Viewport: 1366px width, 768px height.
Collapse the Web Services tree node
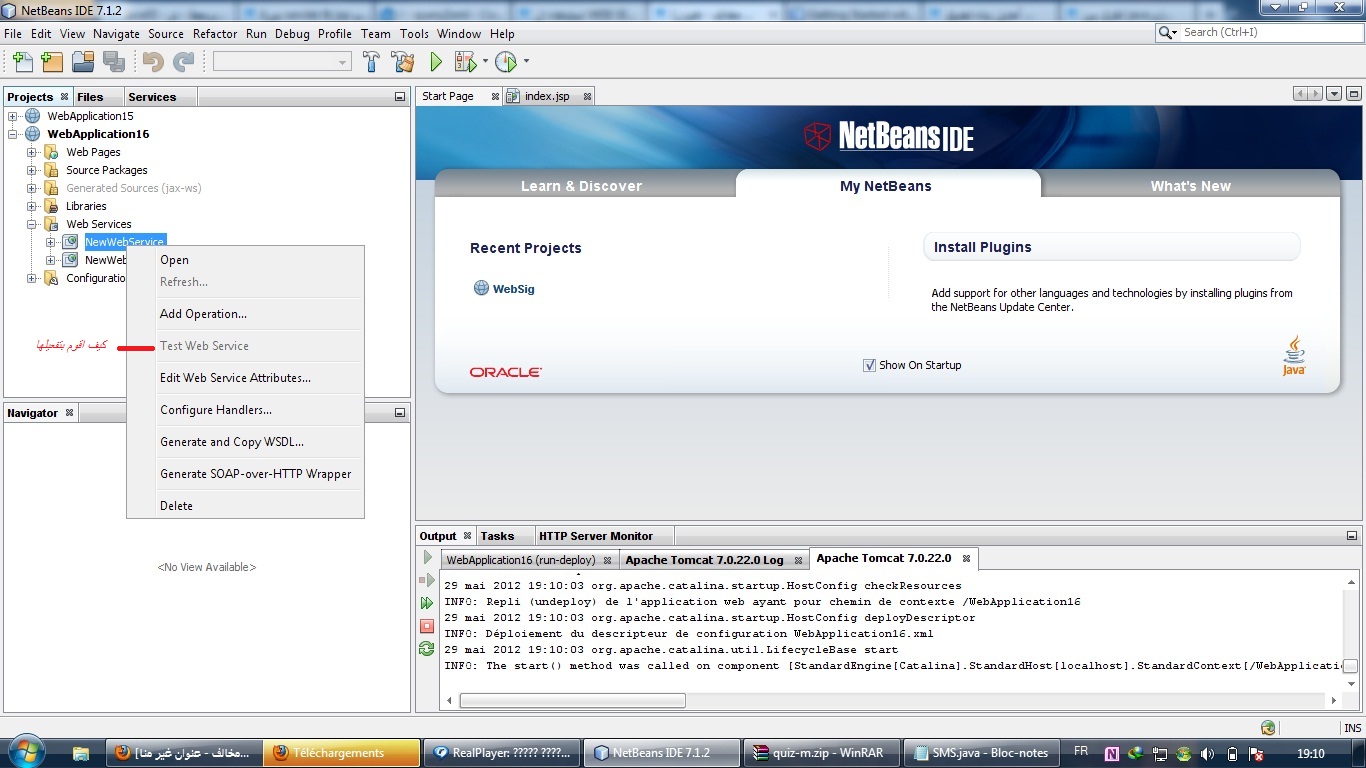(32, 224)
